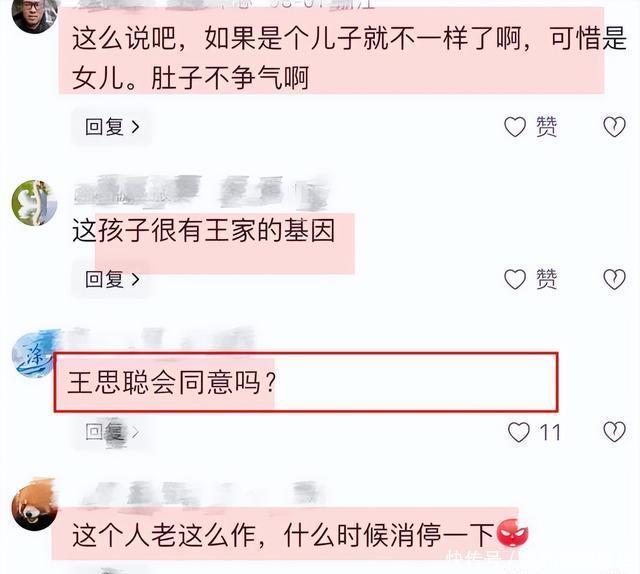The height and width of the screenshot is (574, 640).
Task: Open the blue calligraphy avatar profile
Action: [33, 354]
